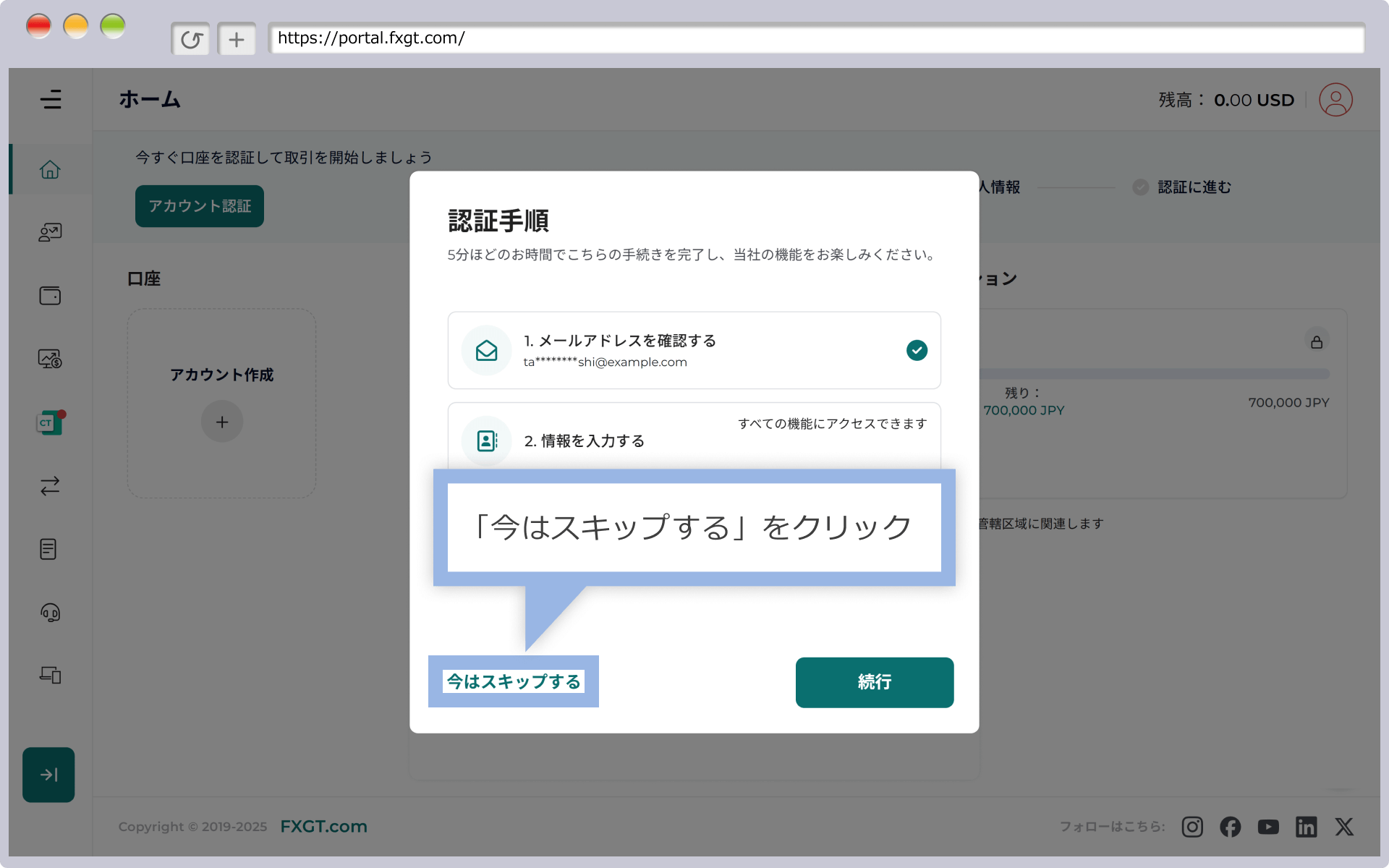Click the 700,000 JPY remaining value
This screenshot has height=868, width=1389.
pyautogui.click(x=1024, y=410)
